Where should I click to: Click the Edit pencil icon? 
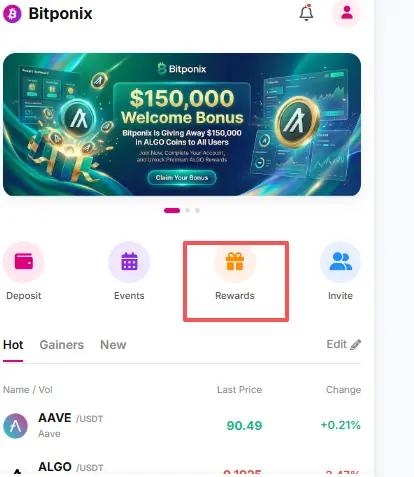coord(356,344)
